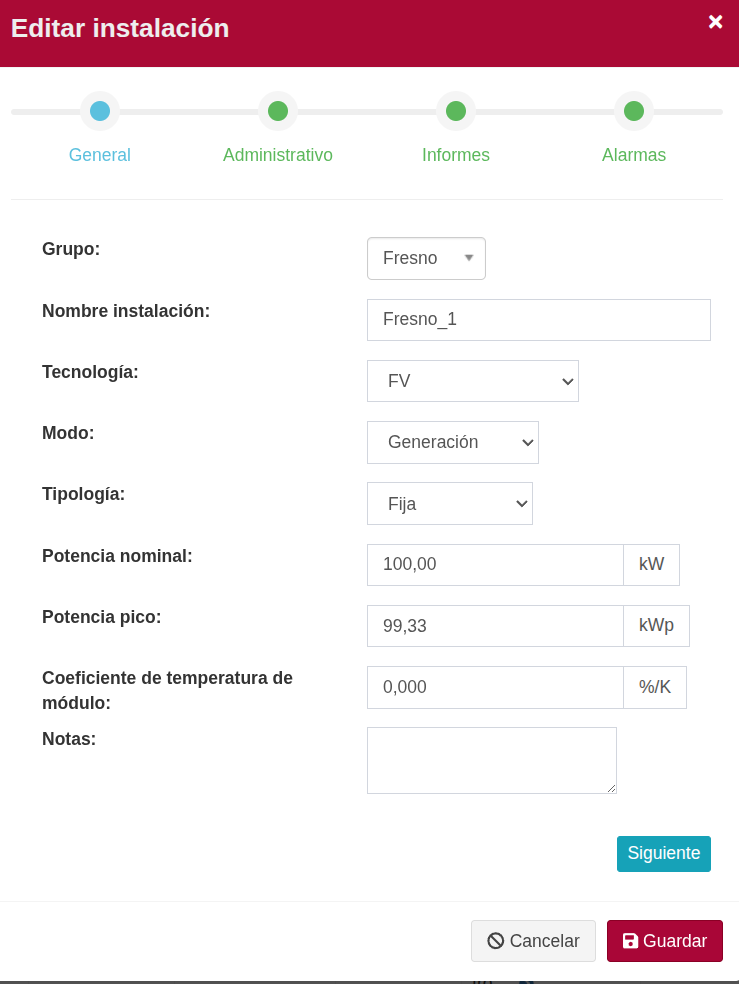
Task: Click the General step circle
Action: [100, 111]
